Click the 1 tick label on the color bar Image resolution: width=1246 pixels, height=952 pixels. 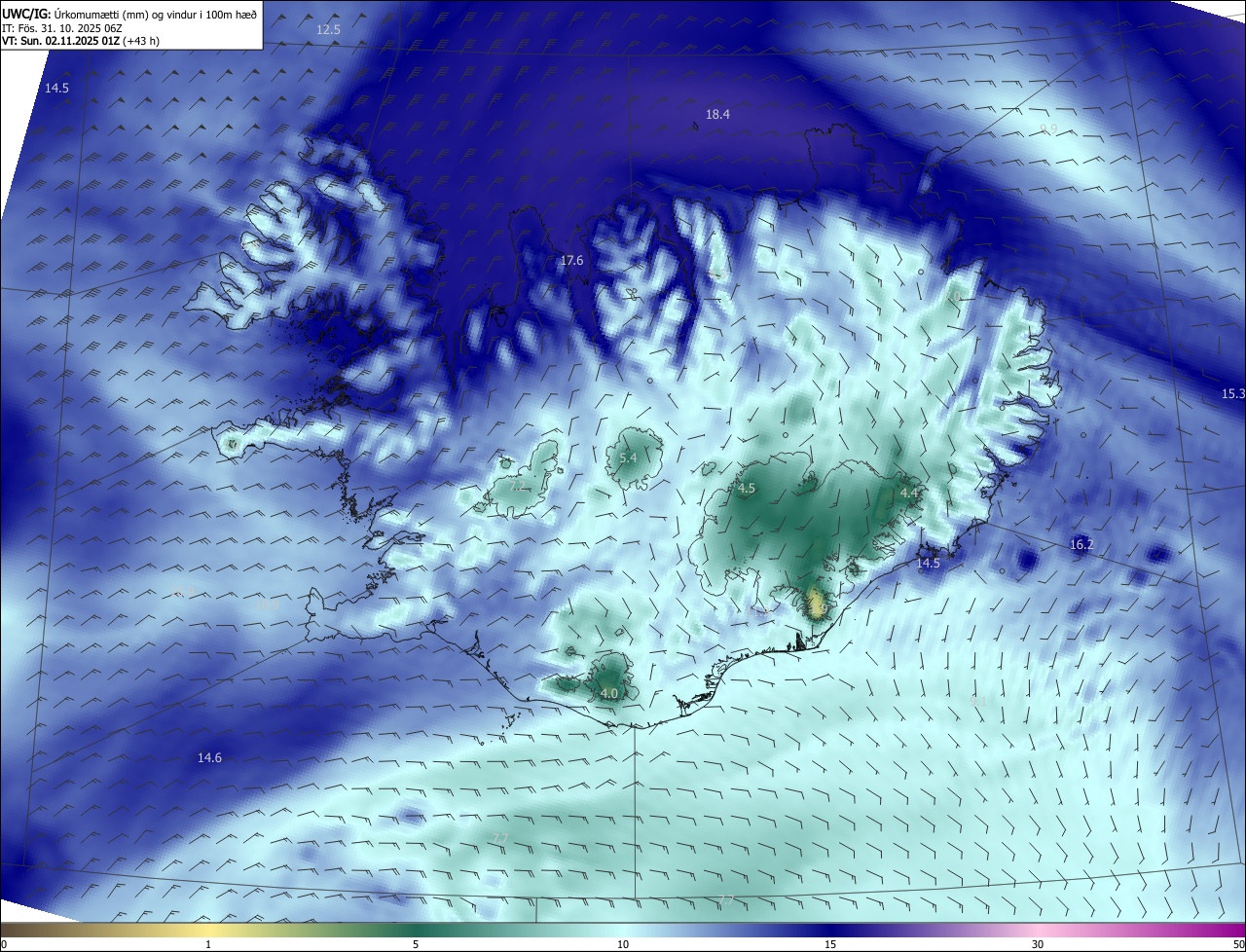coord(208,945)
